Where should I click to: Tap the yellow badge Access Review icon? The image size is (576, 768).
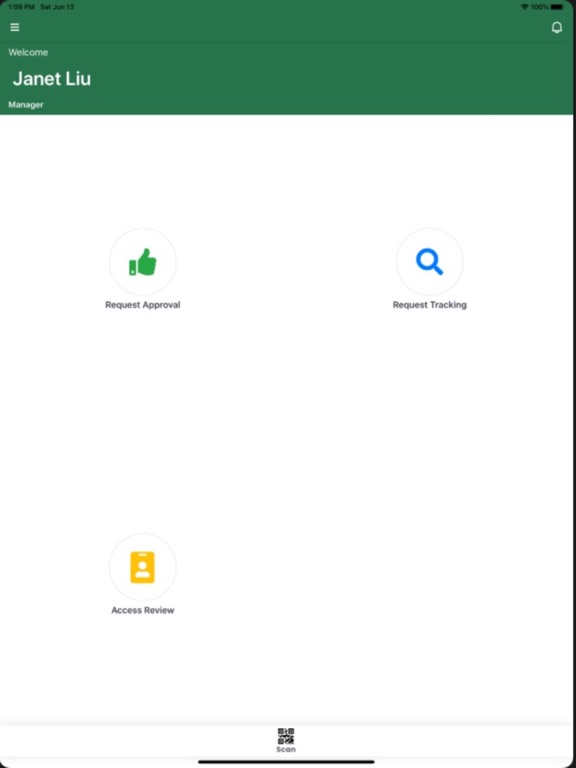click(x=143, y=567)
